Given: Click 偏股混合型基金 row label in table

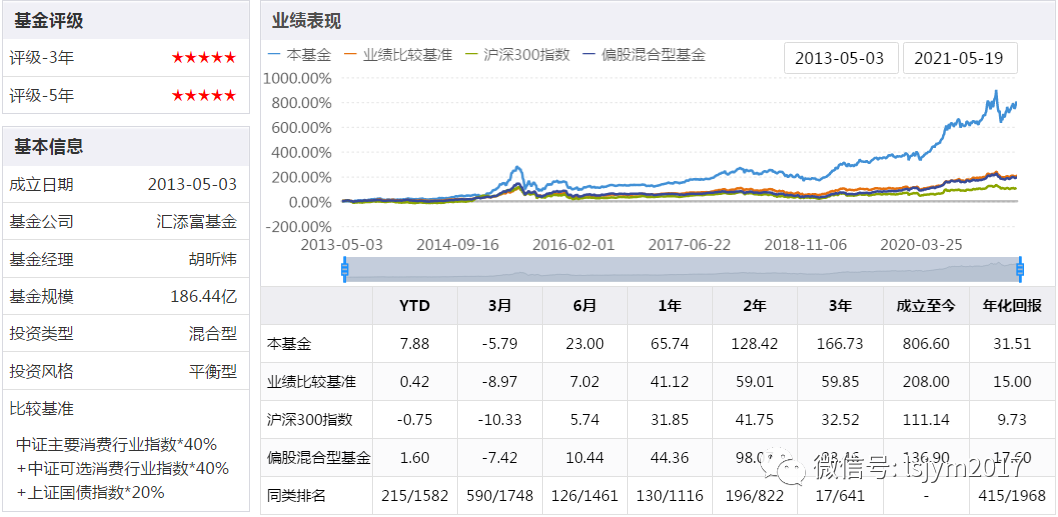Looking at the screenshot, I should (x=319, y=458).
